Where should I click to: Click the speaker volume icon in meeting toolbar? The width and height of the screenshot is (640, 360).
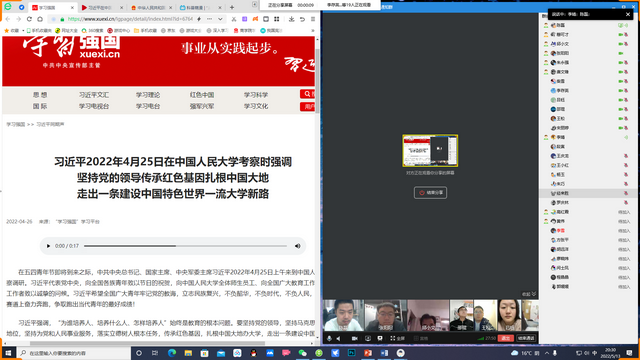[x=339, y=338]
